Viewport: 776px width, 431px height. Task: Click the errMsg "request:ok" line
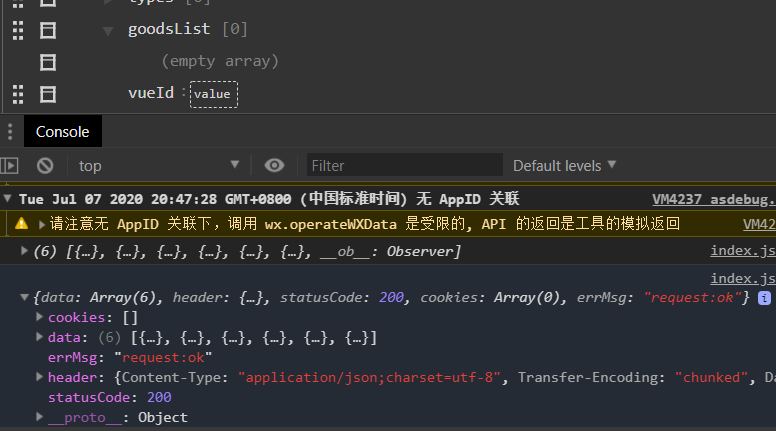coord(130,357)
